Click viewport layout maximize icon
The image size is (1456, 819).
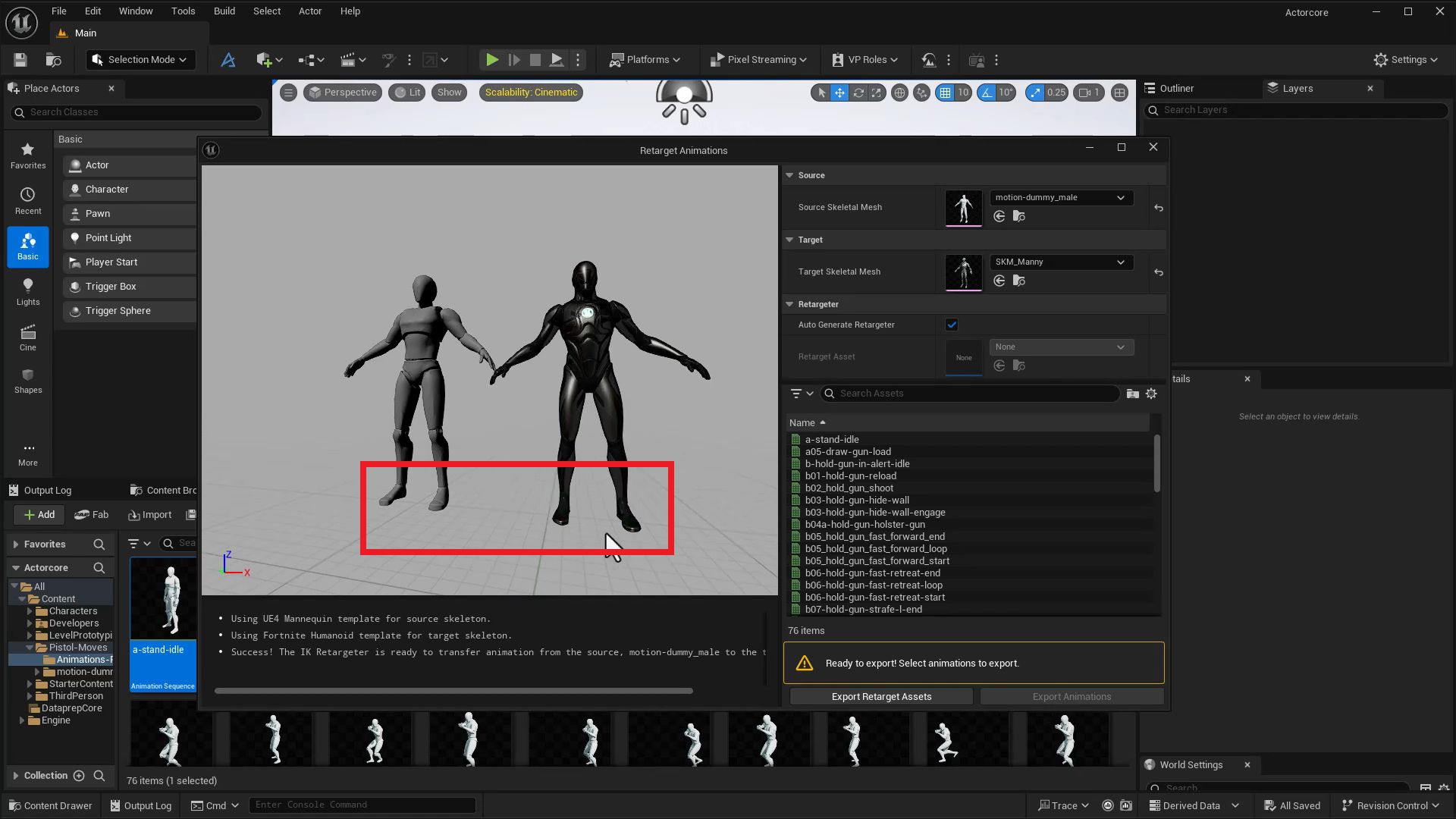pyautogui.click(x=1119, y=93)
